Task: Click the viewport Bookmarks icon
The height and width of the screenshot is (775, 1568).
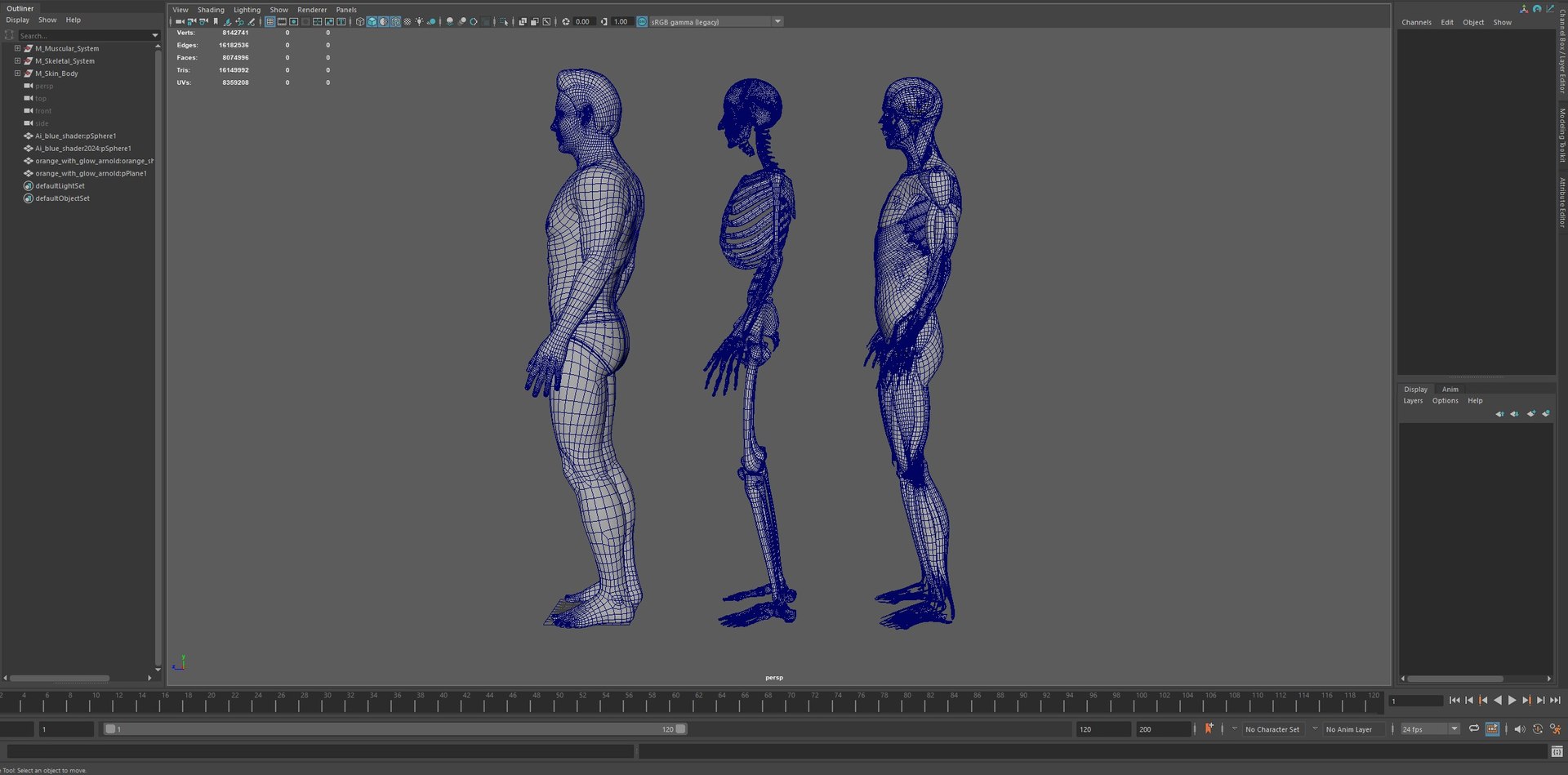Action: coord(216,22)
